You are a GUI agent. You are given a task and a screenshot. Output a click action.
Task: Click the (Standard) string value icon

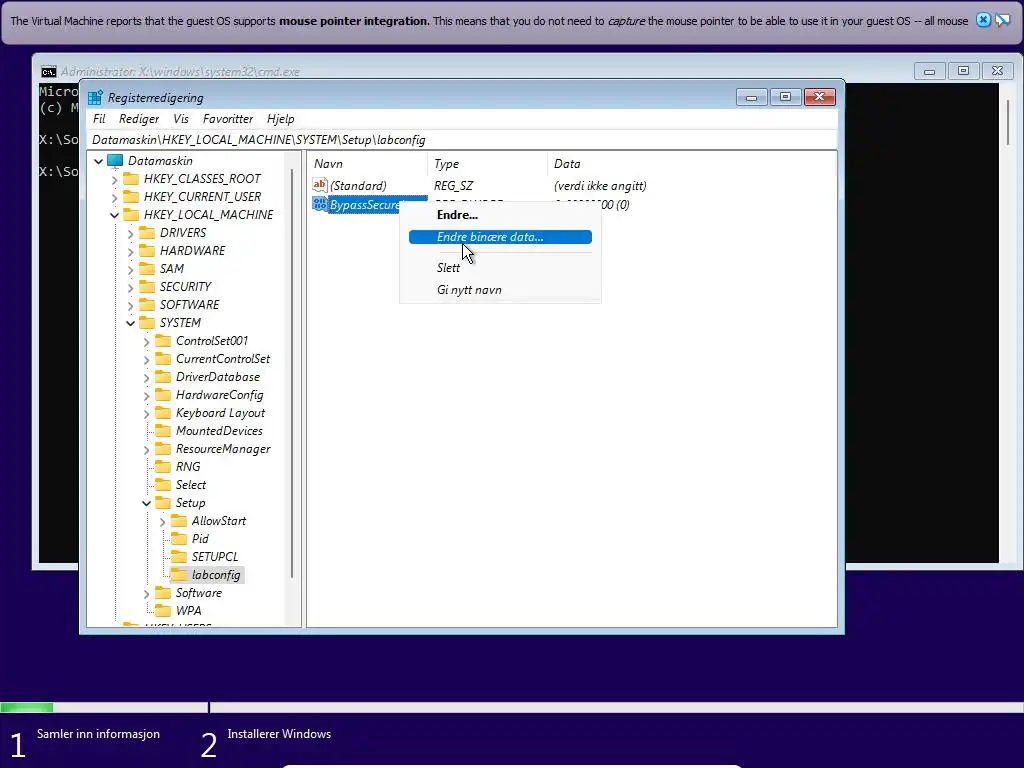[319, 185]
